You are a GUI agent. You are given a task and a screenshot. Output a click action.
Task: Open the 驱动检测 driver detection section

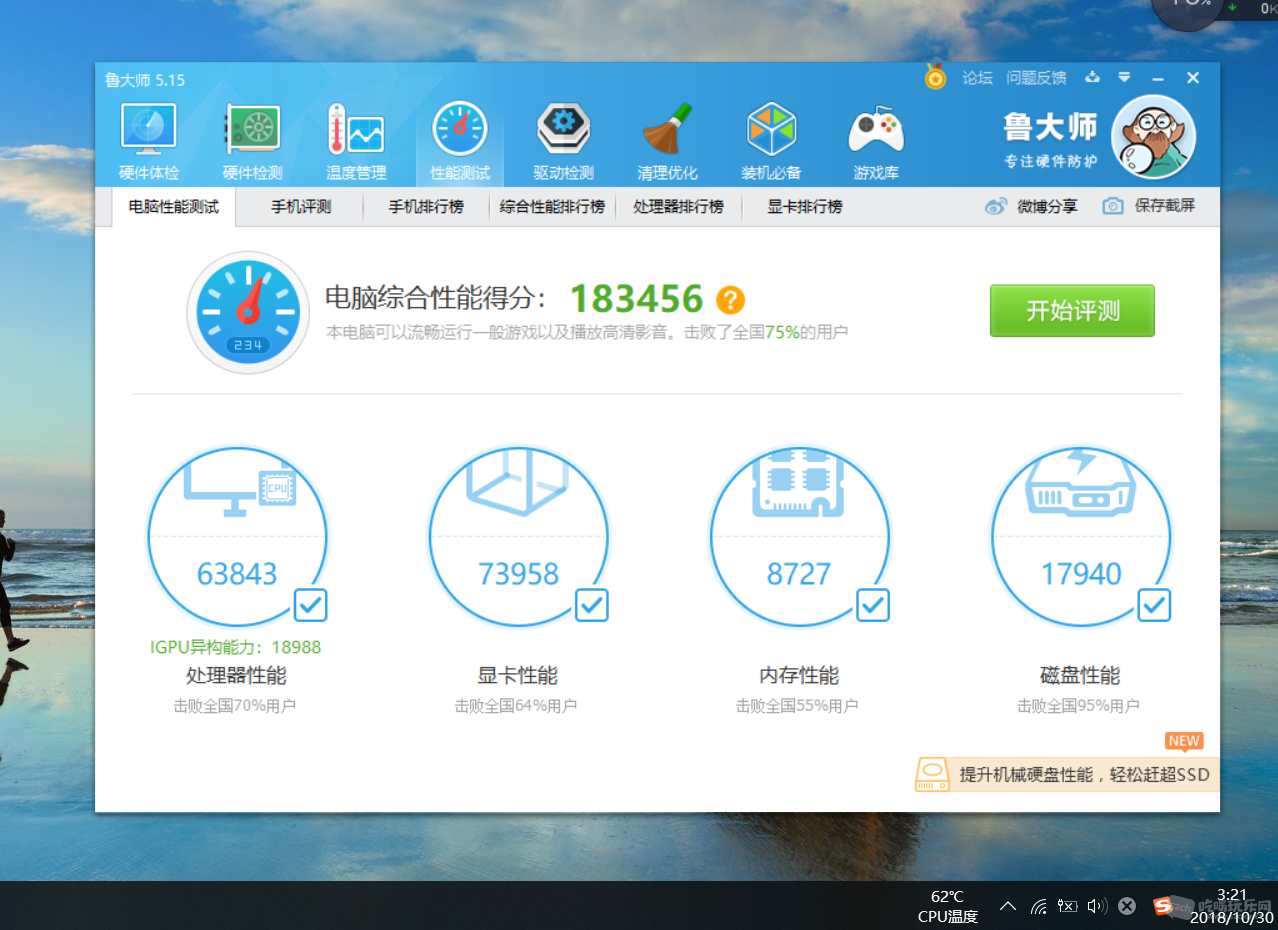point(563,142)
